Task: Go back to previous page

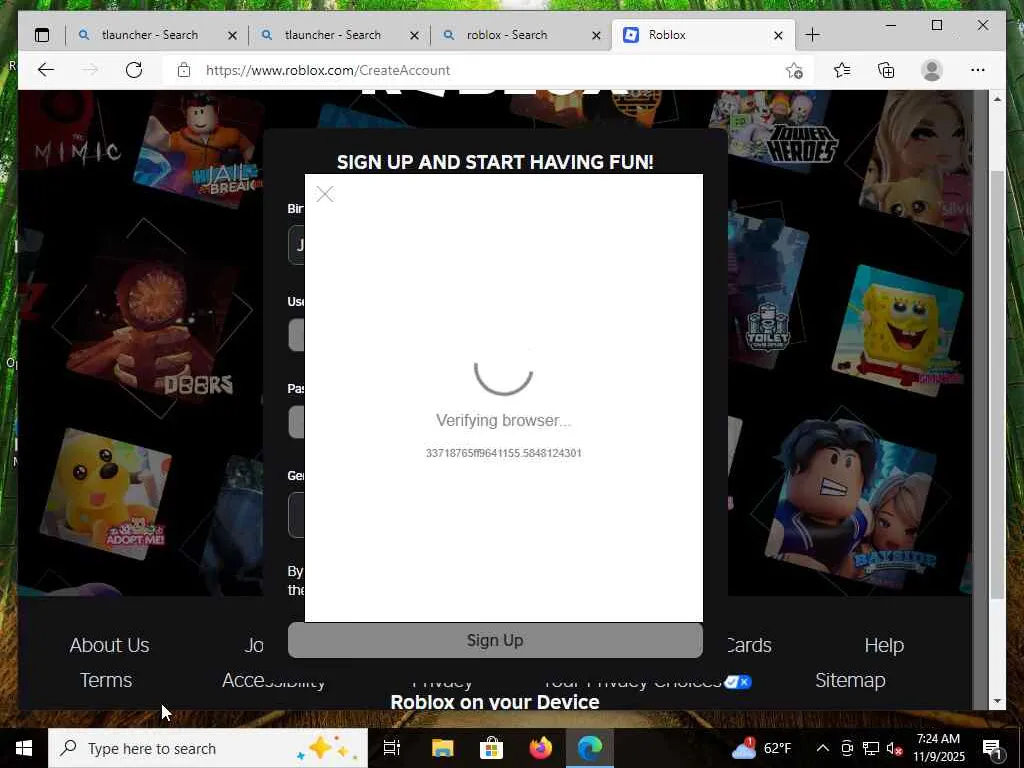Action: tap(46, 70)
